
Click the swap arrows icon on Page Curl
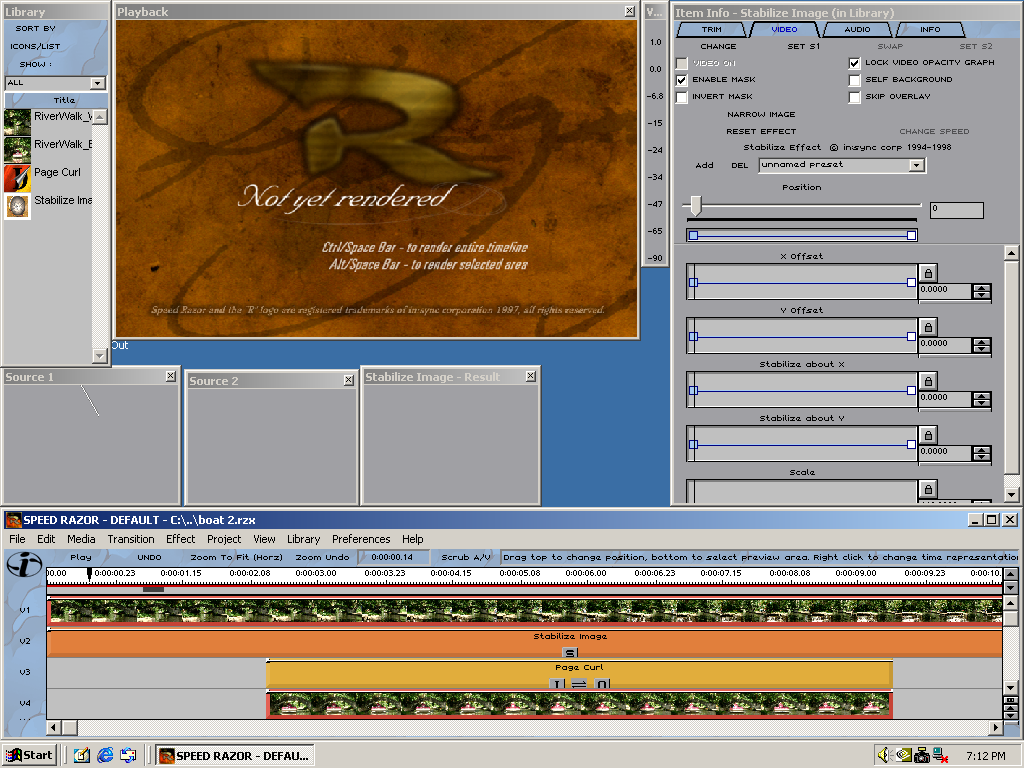[579, 684]
